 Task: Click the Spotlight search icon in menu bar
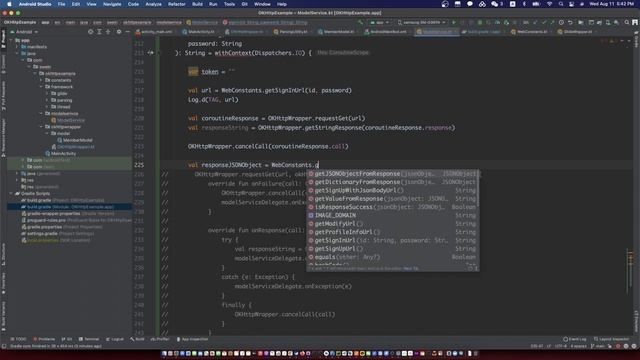[x=561, y=4]
